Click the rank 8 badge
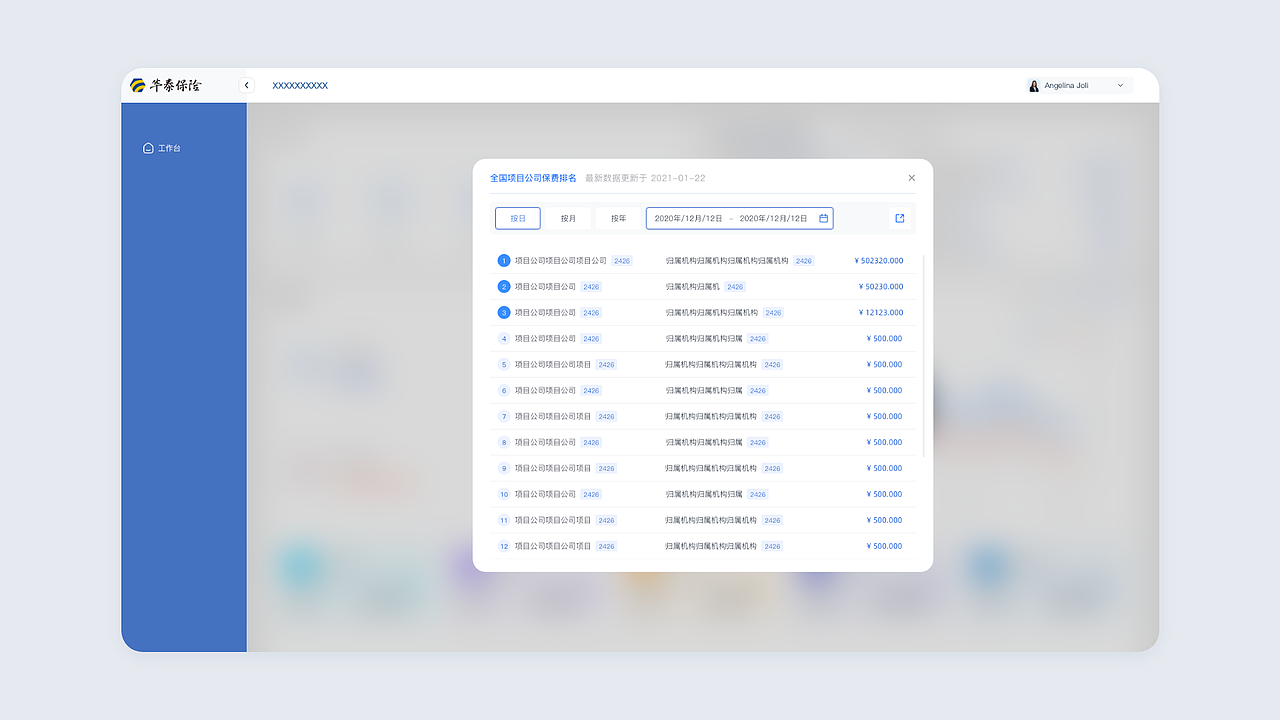 coord(504,442)
